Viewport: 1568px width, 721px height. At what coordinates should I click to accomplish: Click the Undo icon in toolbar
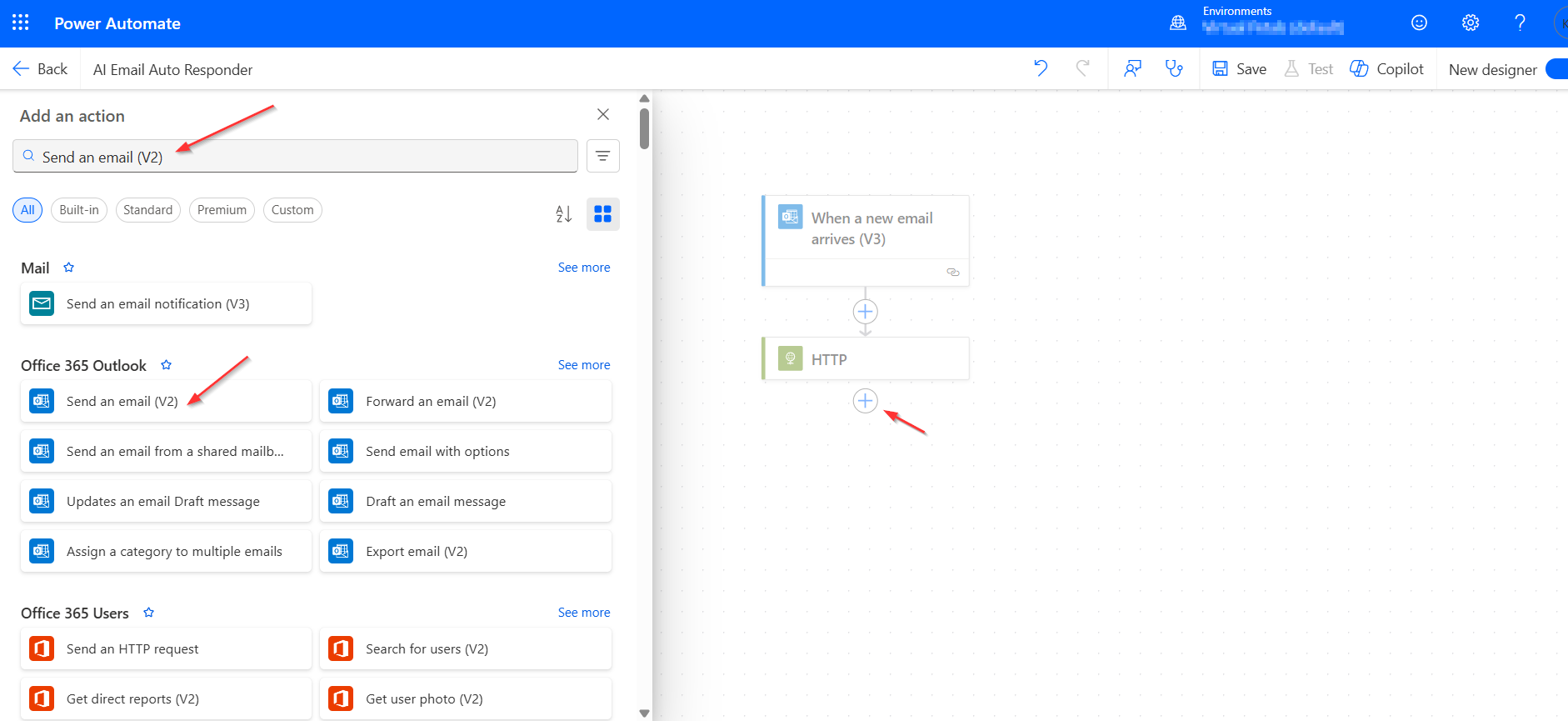coord(1041,68)
